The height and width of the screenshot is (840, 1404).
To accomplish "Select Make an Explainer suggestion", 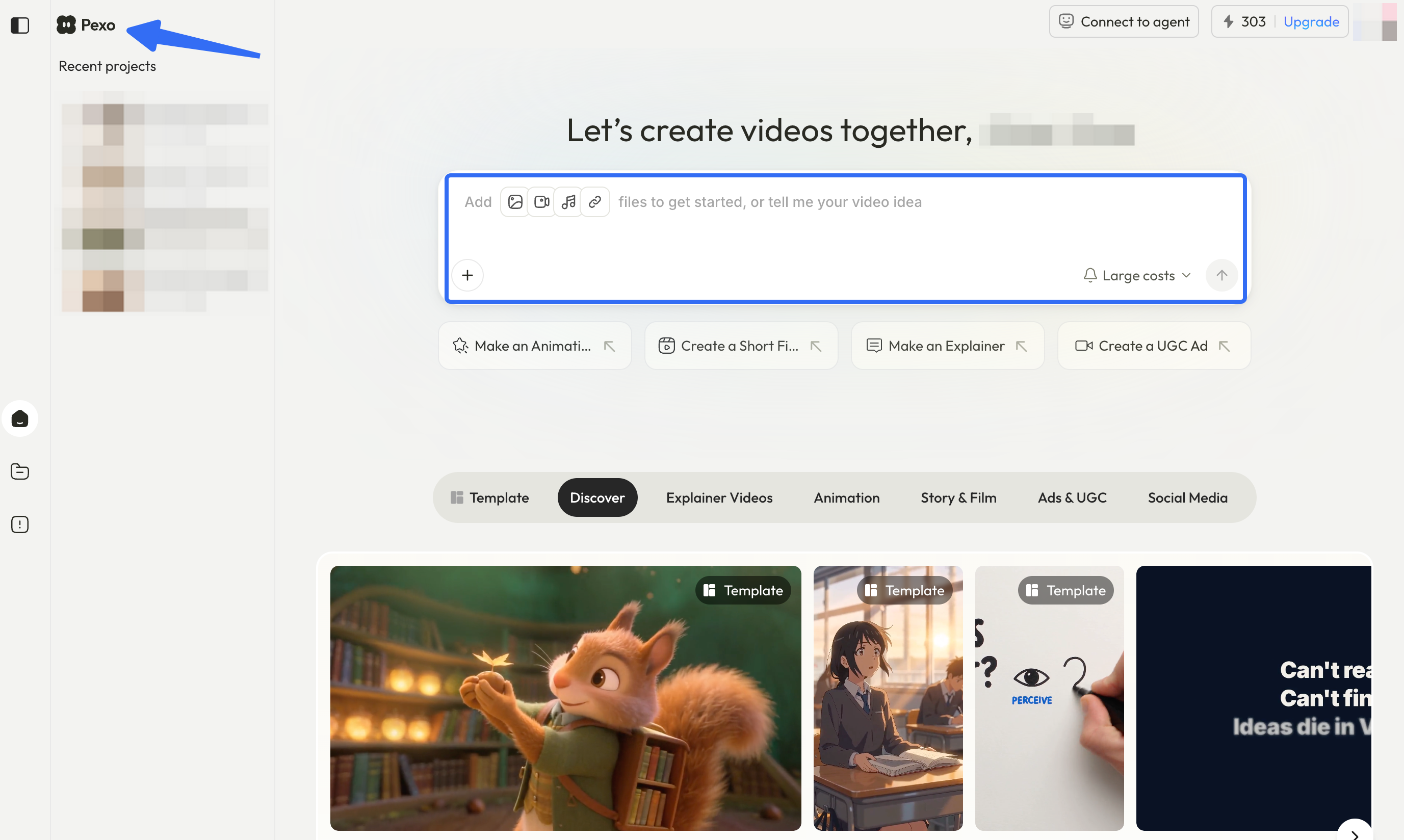I will tap(947, 346).
